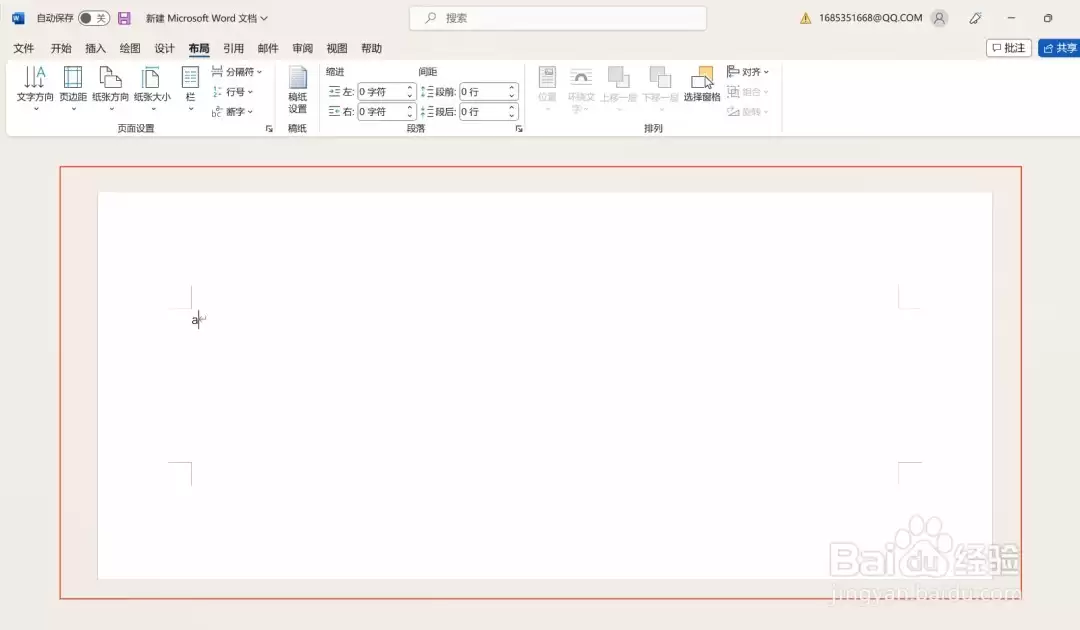
Task: Click the Comments (批注) button
Action: [1008, 48]
